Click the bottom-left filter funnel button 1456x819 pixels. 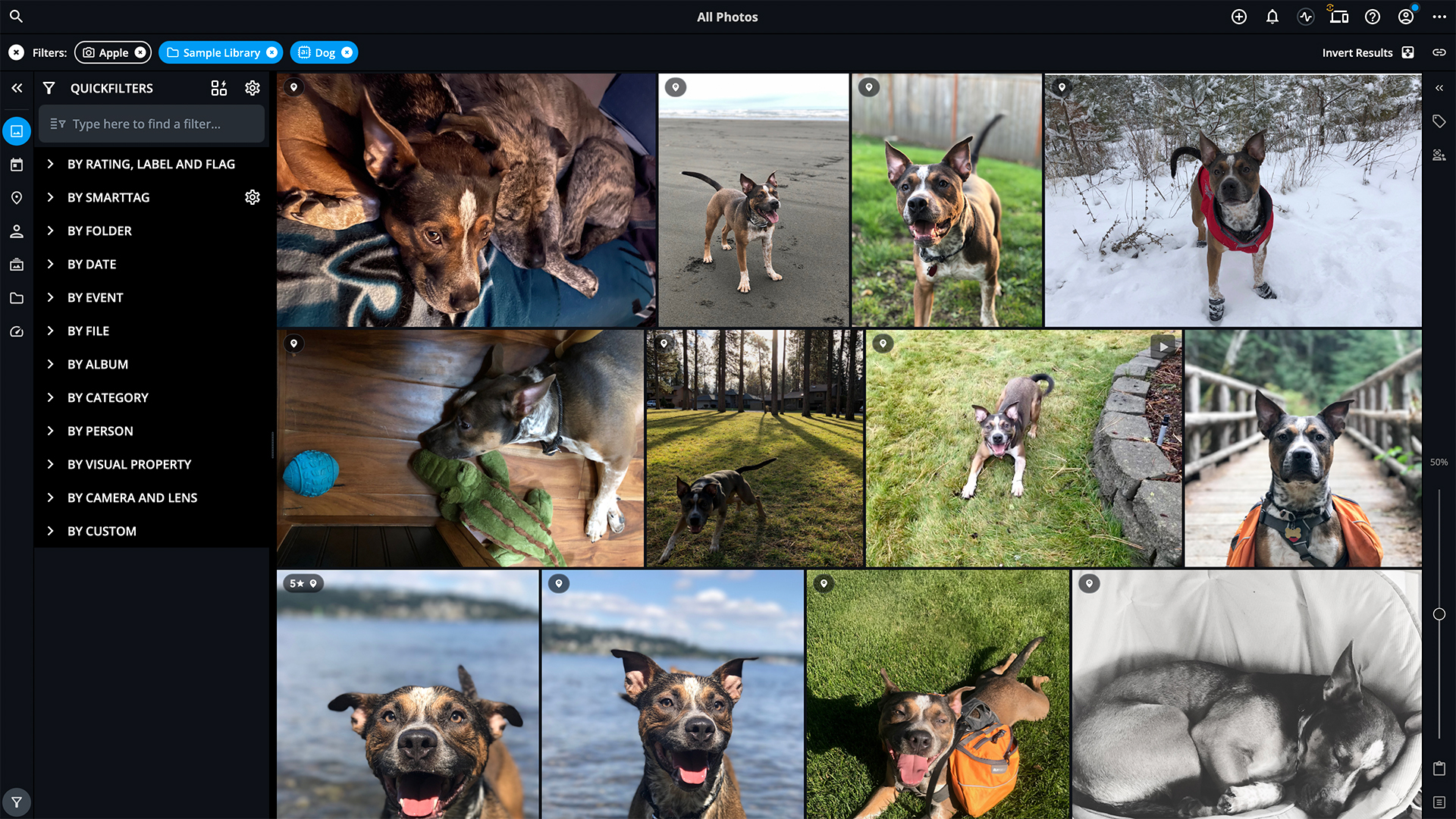[17, 802]
